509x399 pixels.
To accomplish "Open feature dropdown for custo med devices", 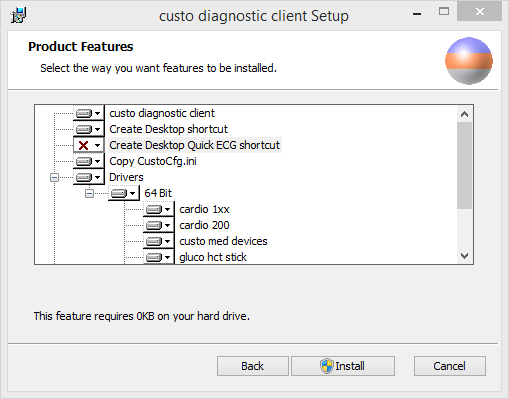I will point(158,241).
